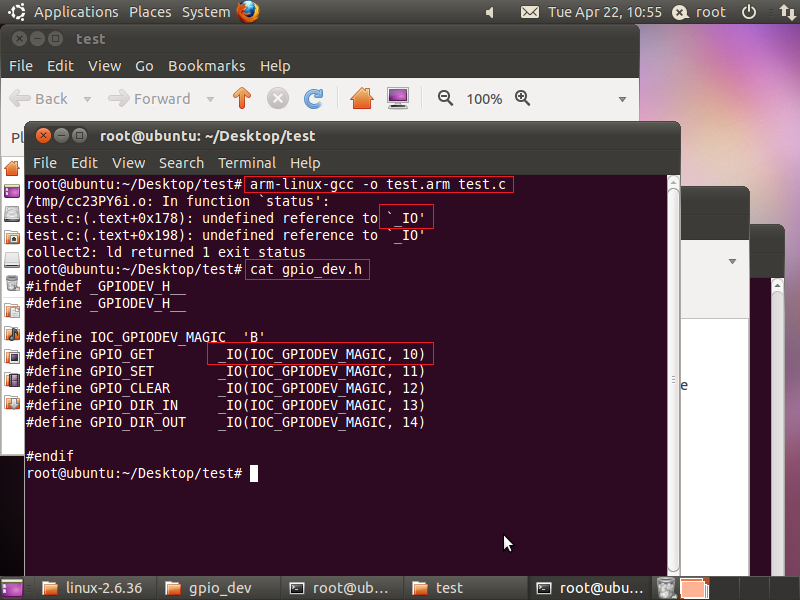800x600 pixels.
Task: Open the terminal Search menu
Action: (181, 163)
